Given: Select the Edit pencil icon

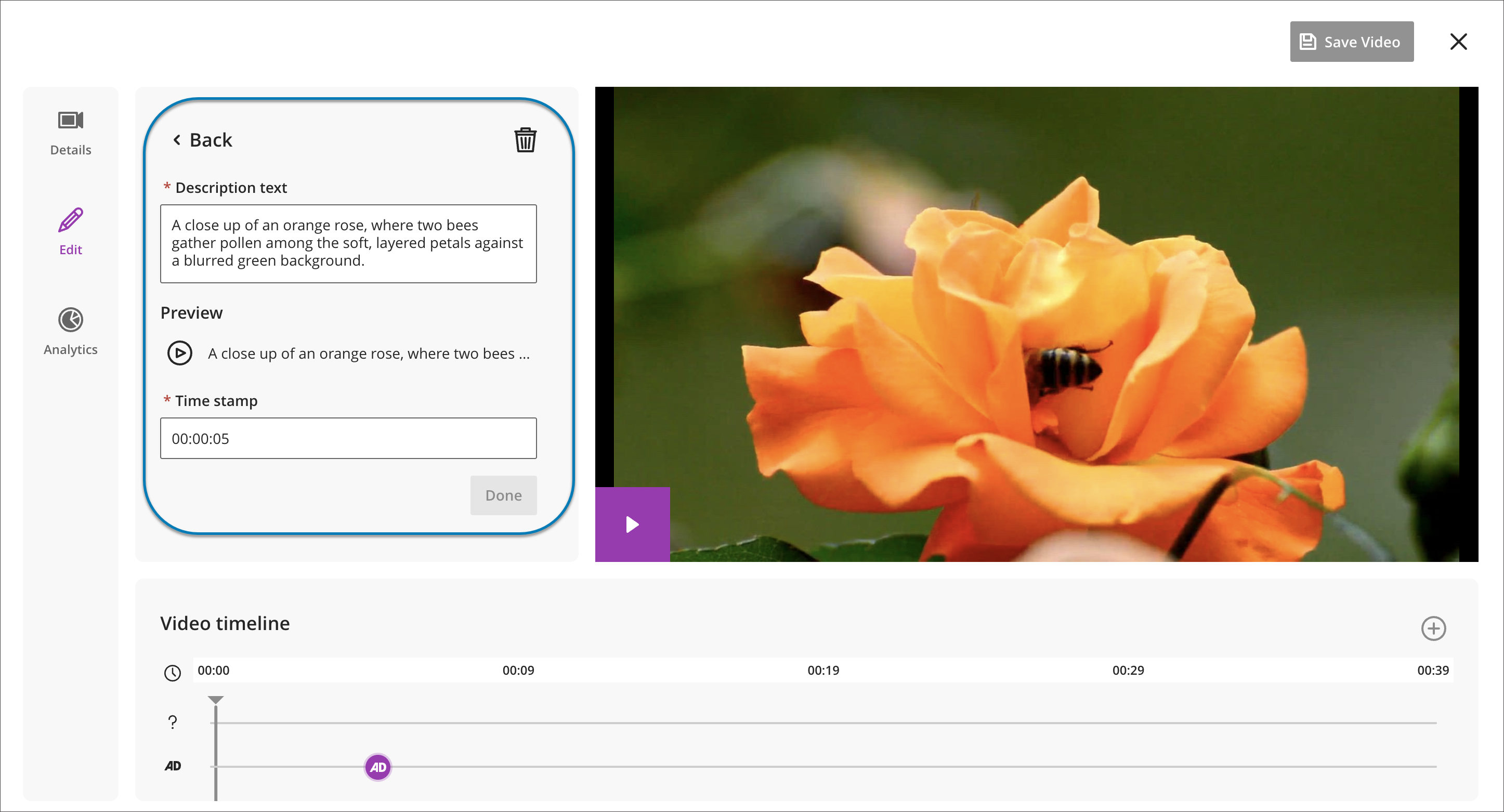Looking at the screenshot, I should pos(70,219).
